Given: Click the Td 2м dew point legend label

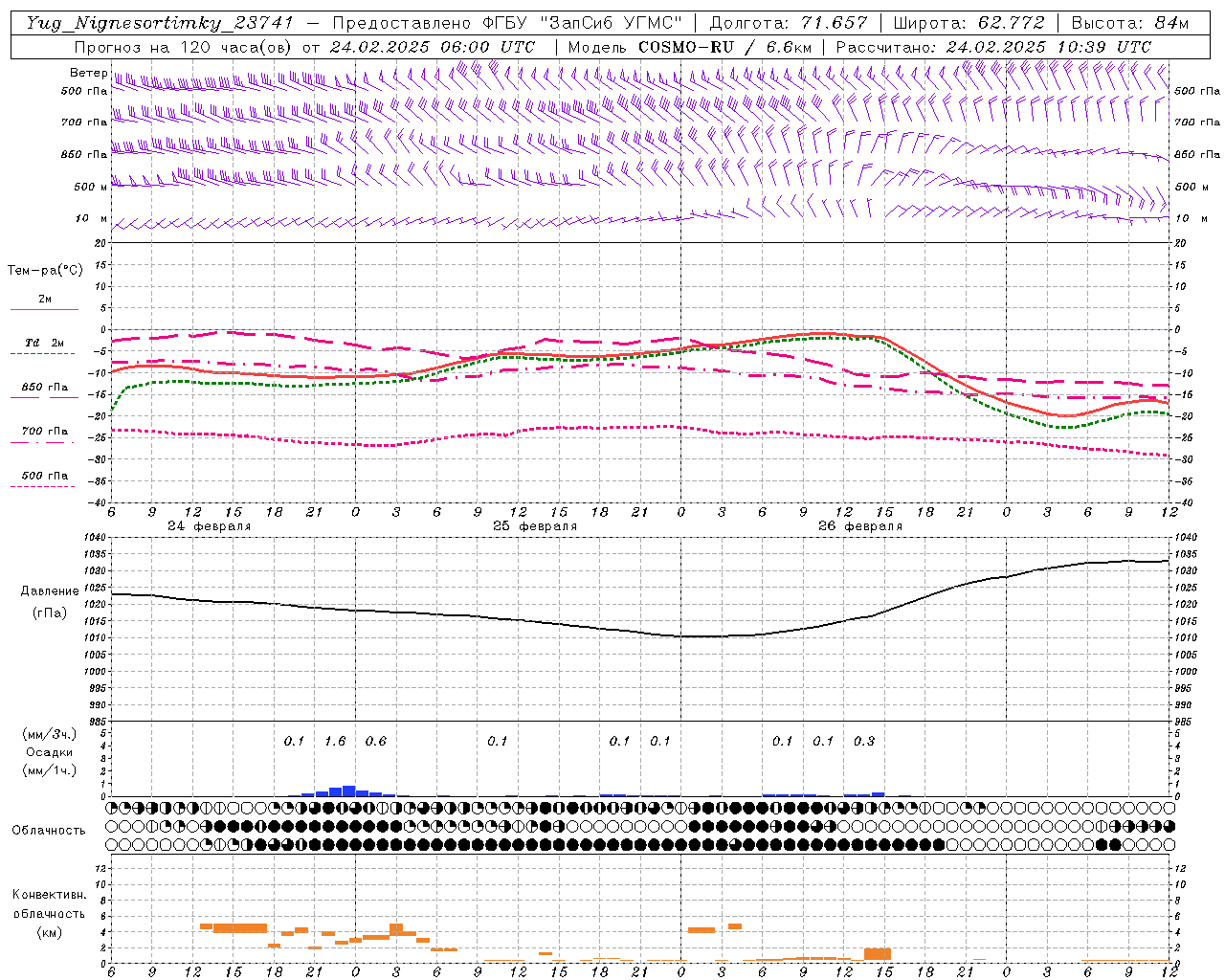Looking at the screenshot, I should pos(44,343).
